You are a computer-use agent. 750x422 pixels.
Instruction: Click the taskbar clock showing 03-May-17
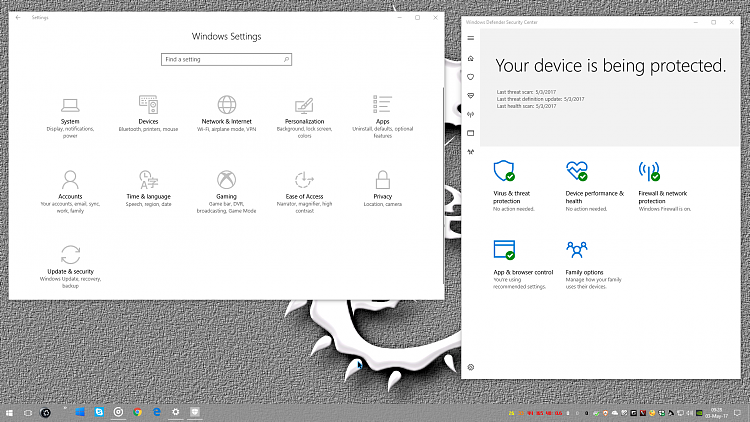pos(716,413)
